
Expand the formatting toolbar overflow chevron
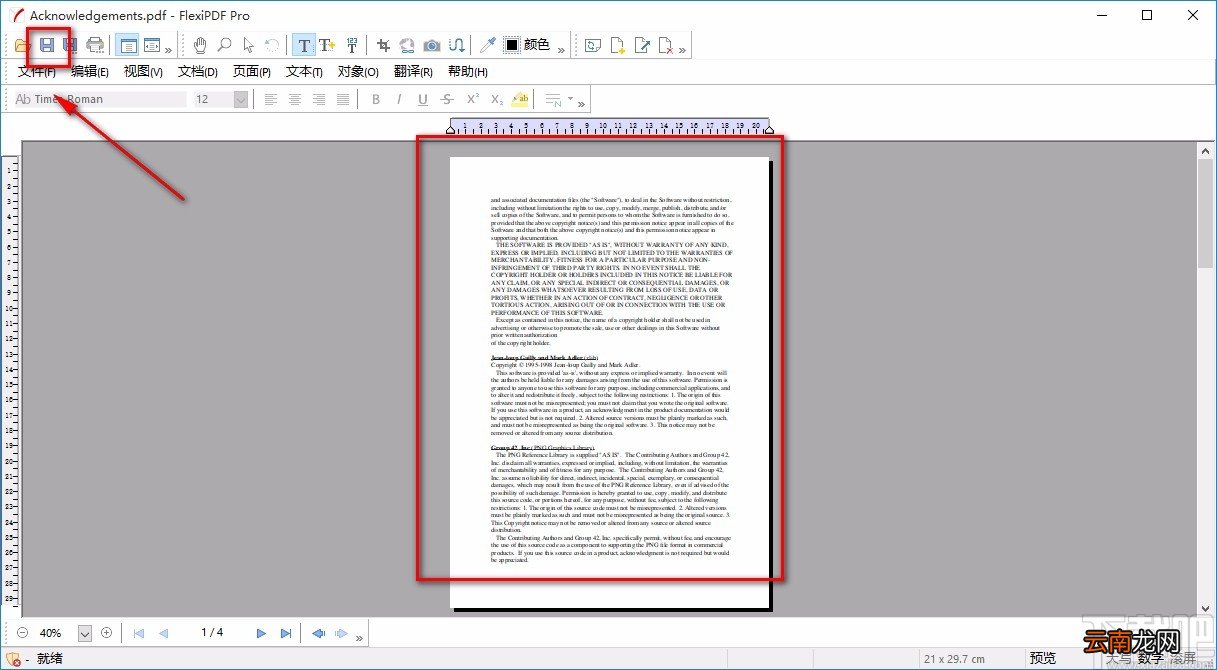click(581, 104)
